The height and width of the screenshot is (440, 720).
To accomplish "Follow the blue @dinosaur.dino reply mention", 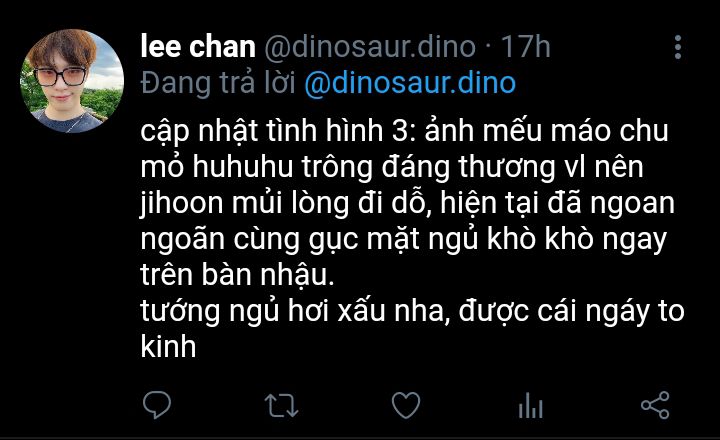I will [x=410, y=83].
